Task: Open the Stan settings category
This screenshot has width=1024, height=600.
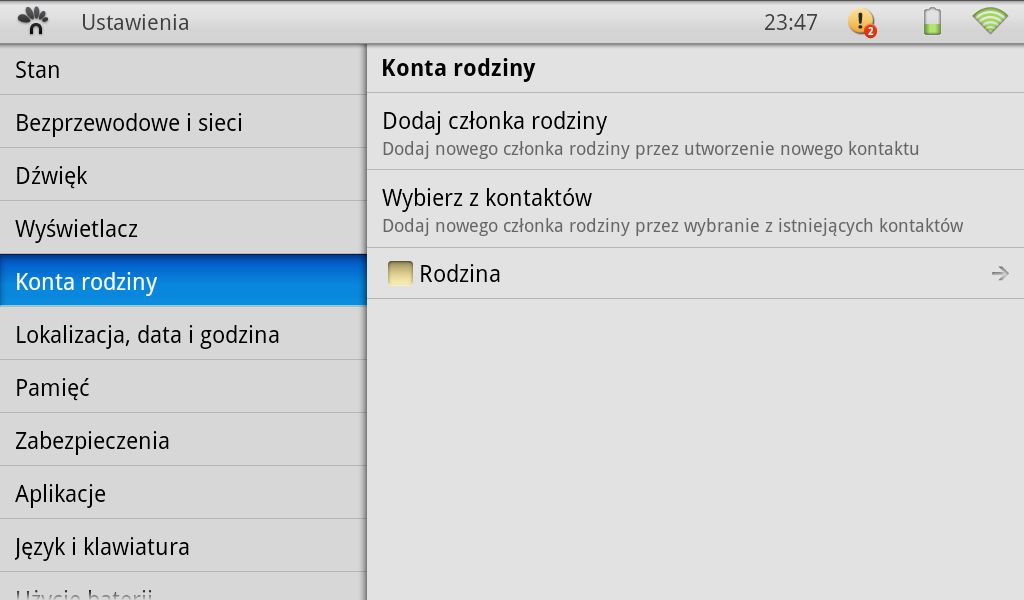Action: (183, 70)
